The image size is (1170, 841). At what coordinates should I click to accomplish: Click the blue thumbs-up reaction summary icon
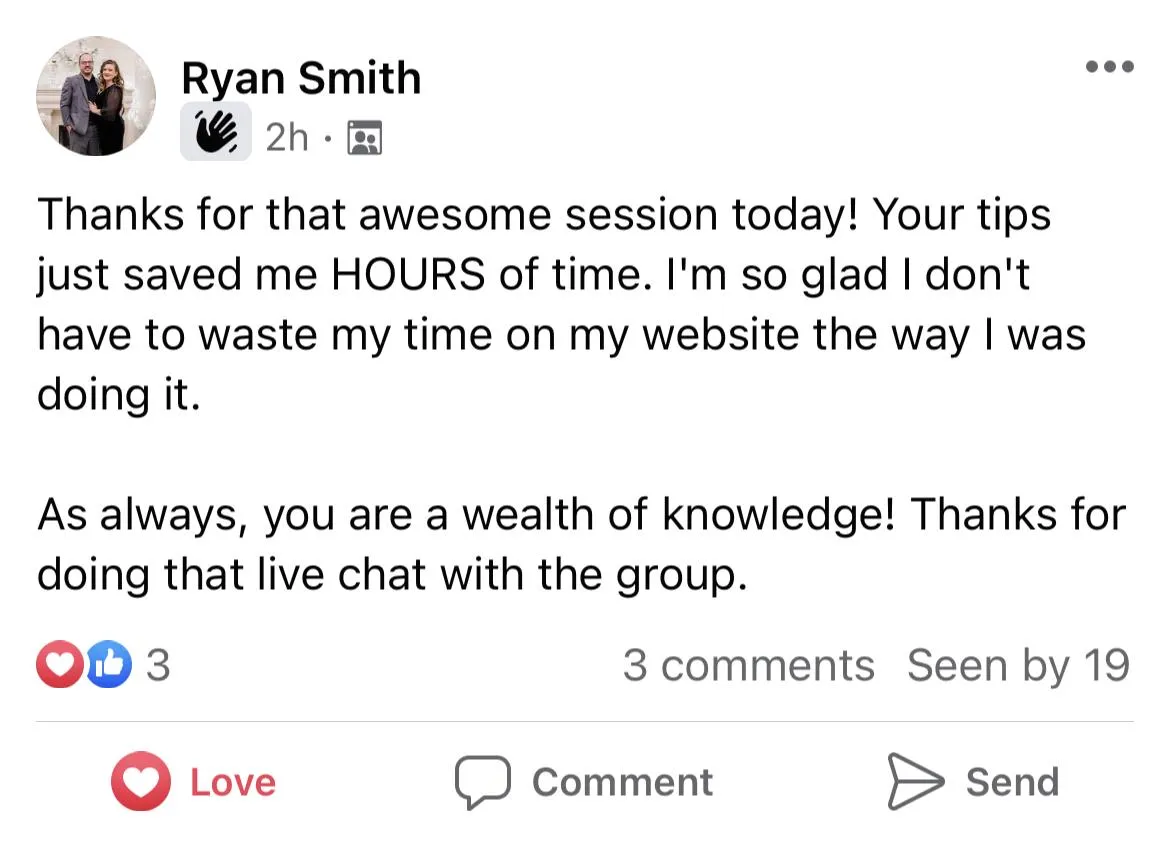(x=109, y=665)
